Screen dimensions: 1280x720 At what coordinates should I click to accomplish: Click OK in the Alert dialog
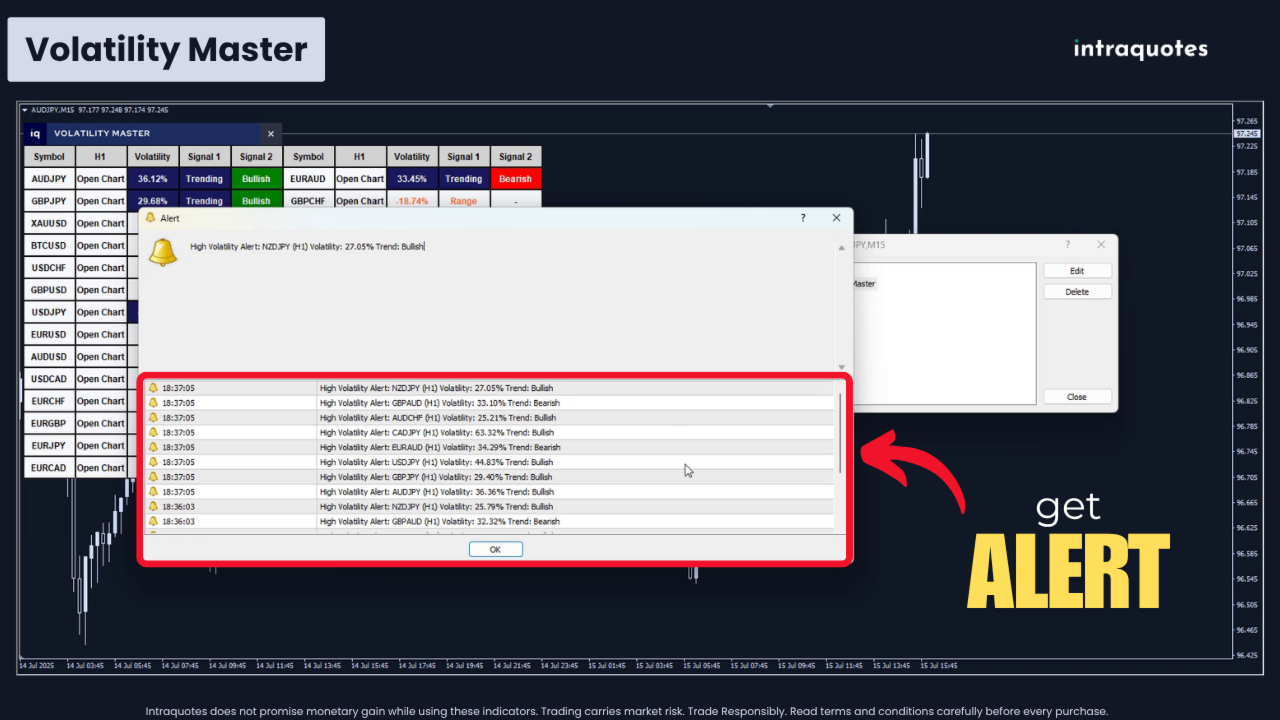[x=495, y=549]
